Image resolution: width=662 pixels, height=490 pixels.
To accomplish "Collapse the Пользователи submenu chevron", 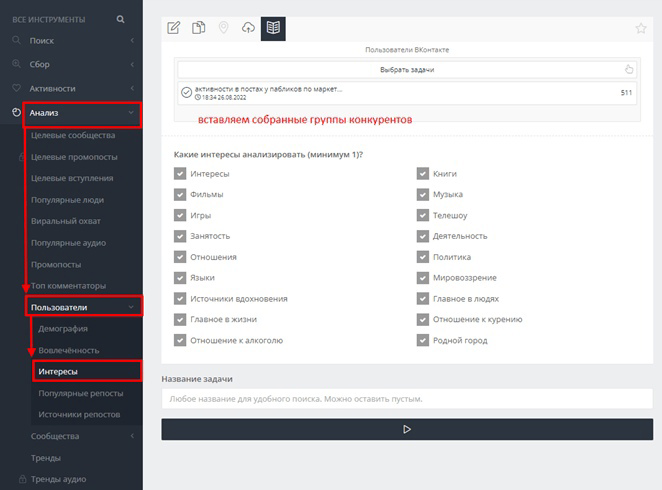I will (x=131, y=307).
